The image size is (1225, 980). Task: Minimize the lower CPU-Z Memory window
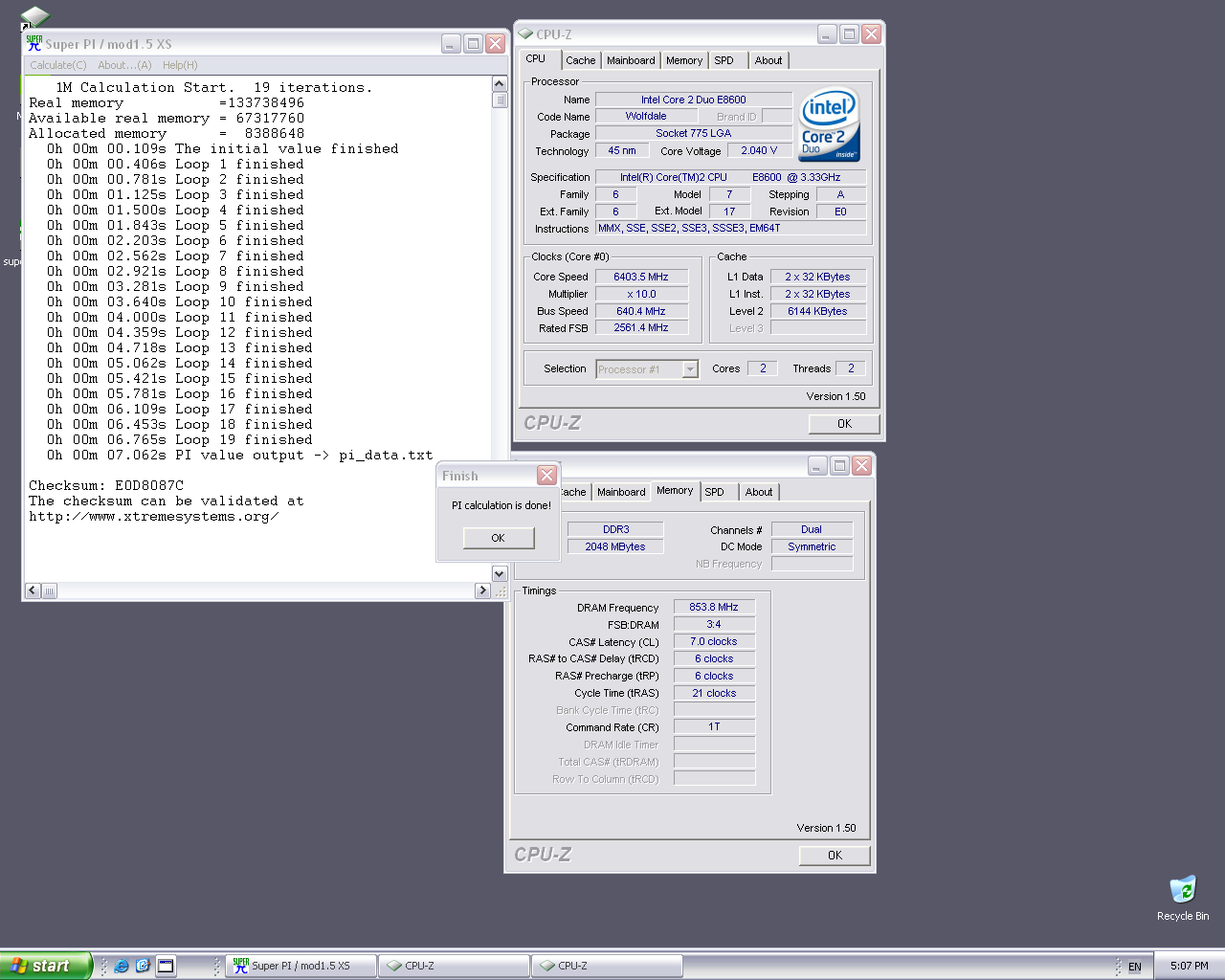click(x=817, y=465)
